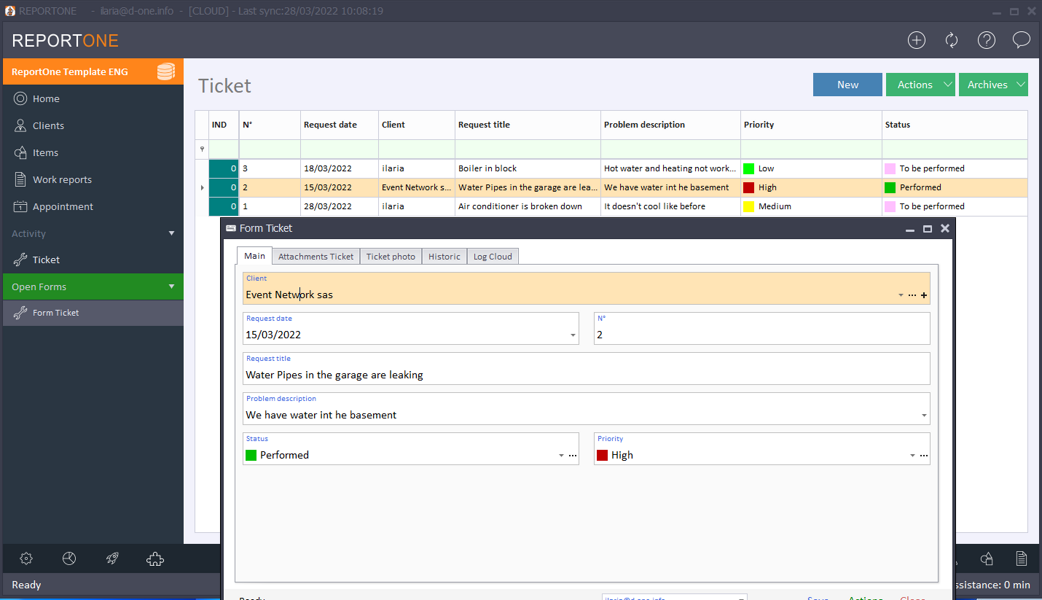Collapse the Open Forms section in sidebar

pyautogui.click(x=171, y=287)
